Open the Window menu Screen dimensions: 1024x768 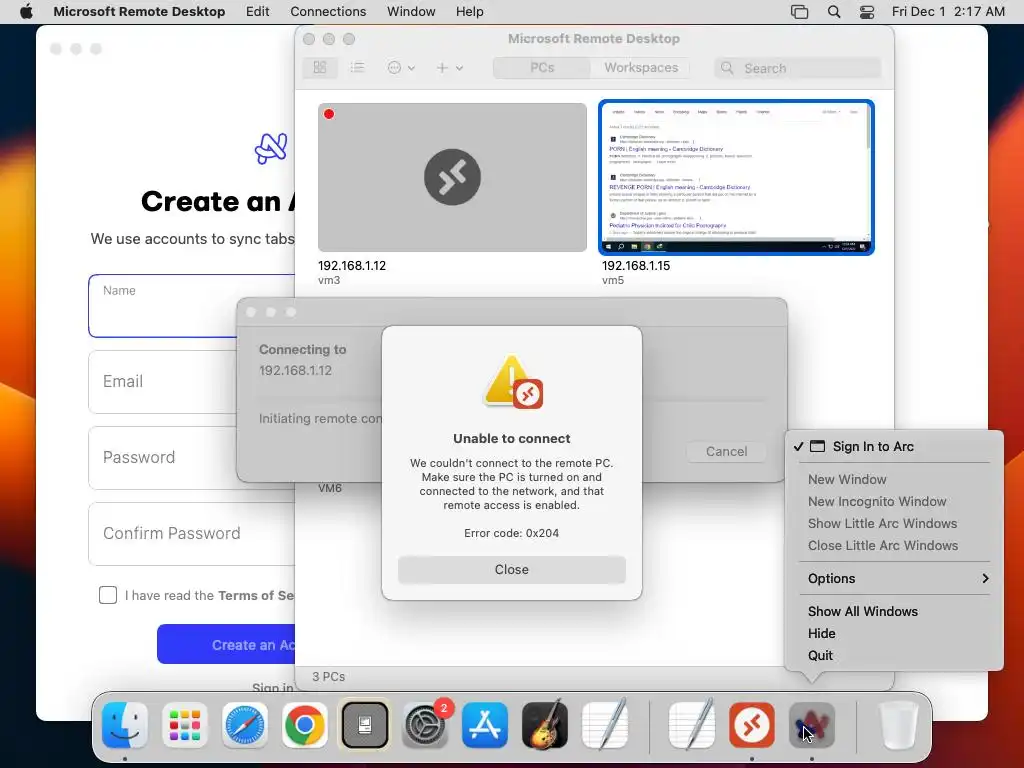[x=411, y=12]
